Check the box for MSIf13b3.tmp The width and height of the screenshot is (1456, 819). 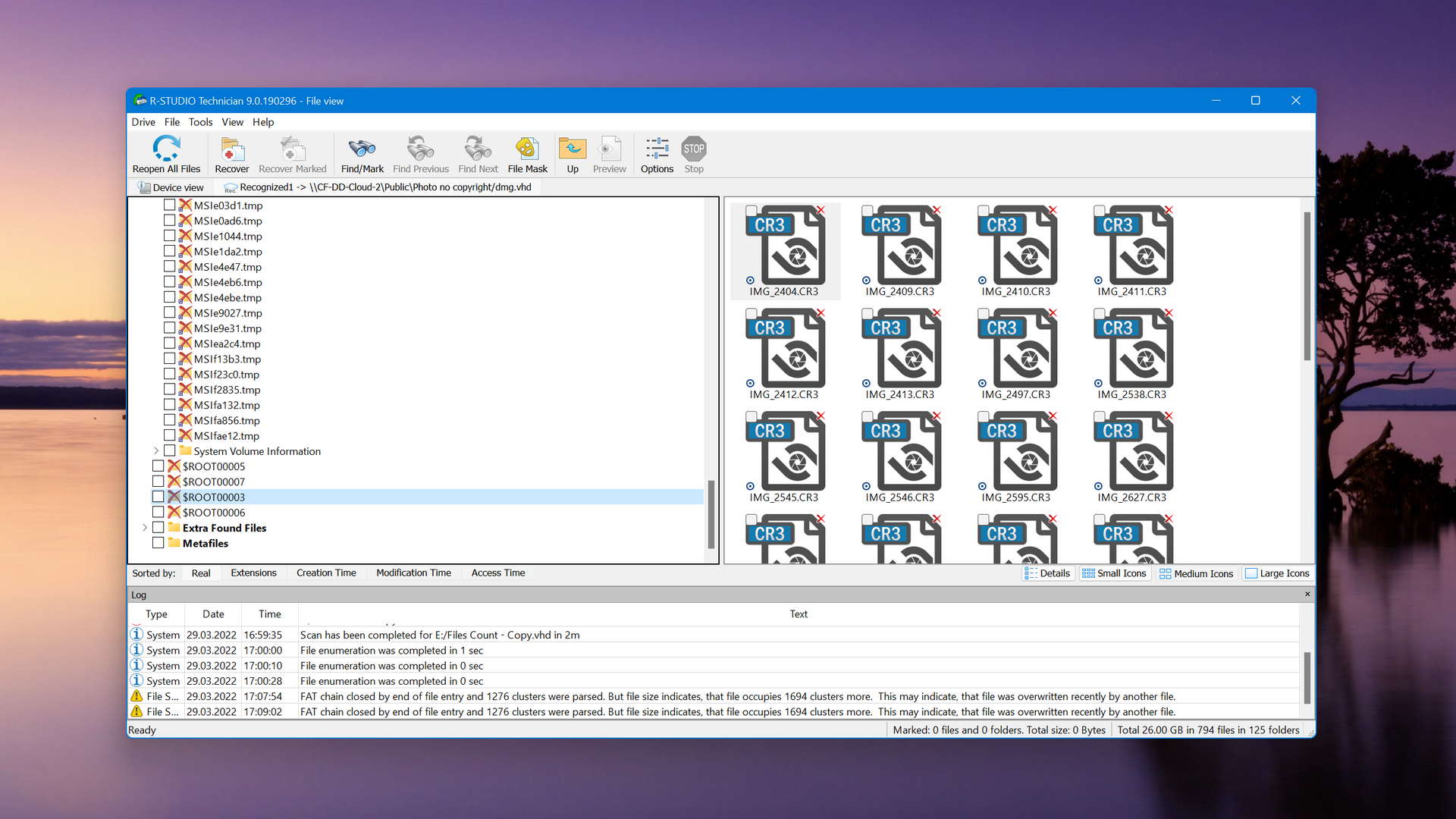[x=169, y=359]
